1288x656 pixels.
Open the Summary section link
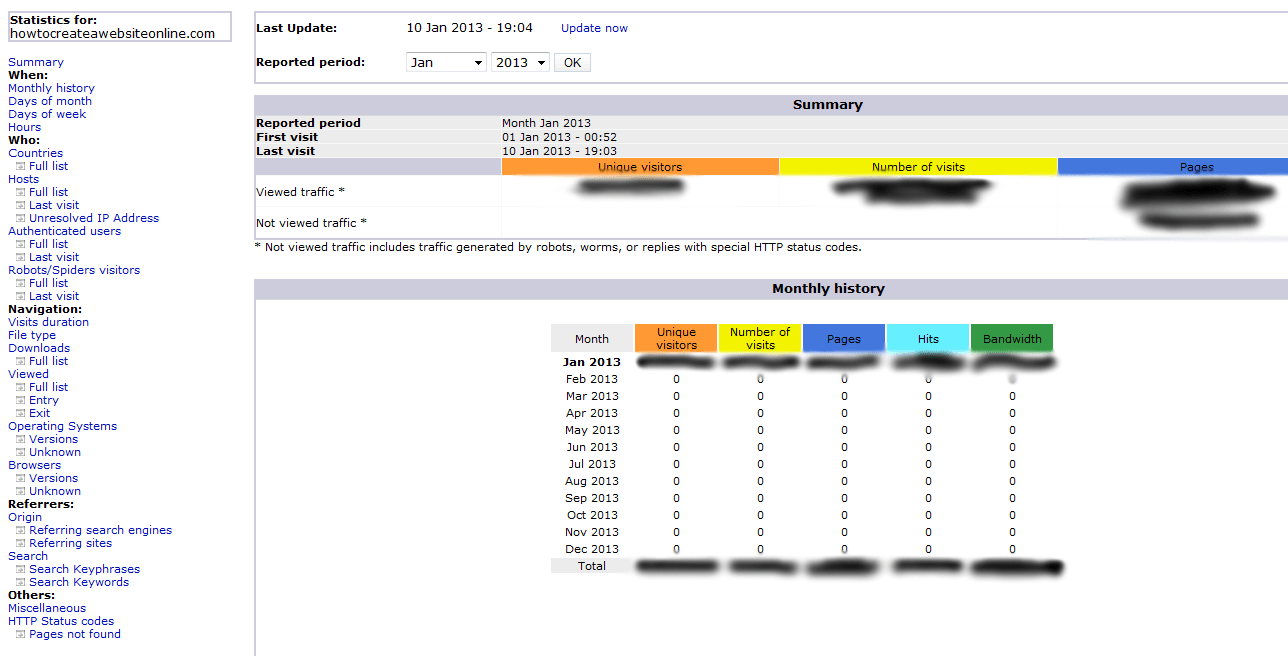pos(35,62)
